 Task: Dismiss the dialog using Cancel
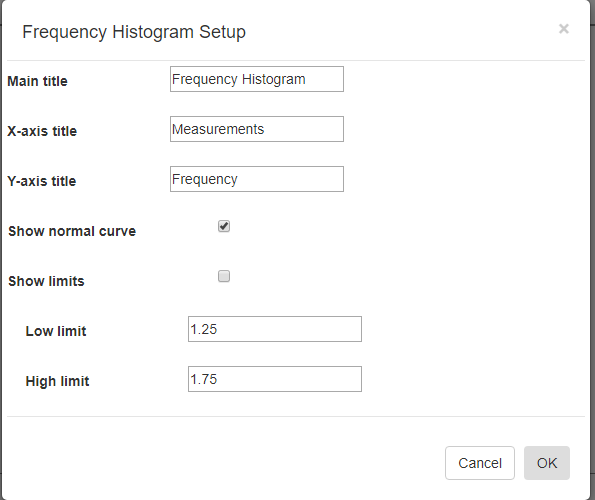[x=480, y=463]
